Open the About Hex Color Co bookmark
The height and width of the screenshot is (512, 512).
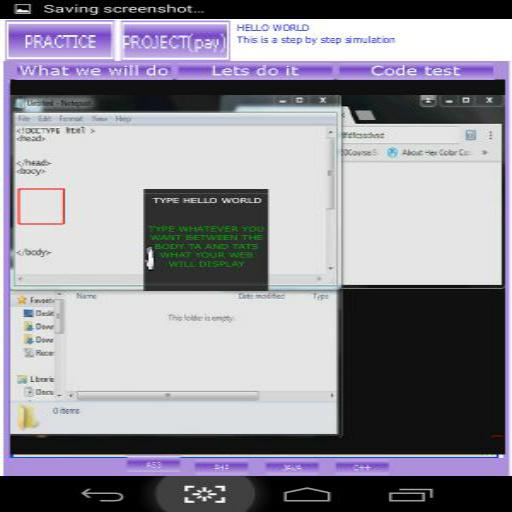(436, 153)
